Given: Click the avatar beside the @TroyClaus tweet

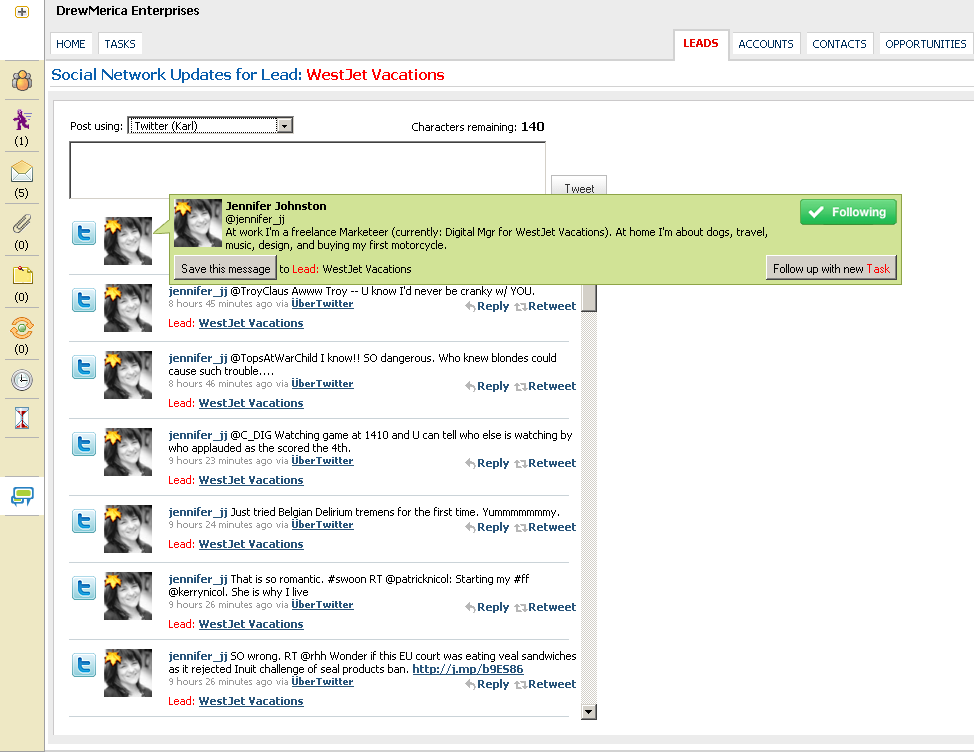Looking at the screenshot, I should pyautogui.click(x=128, y=308).
